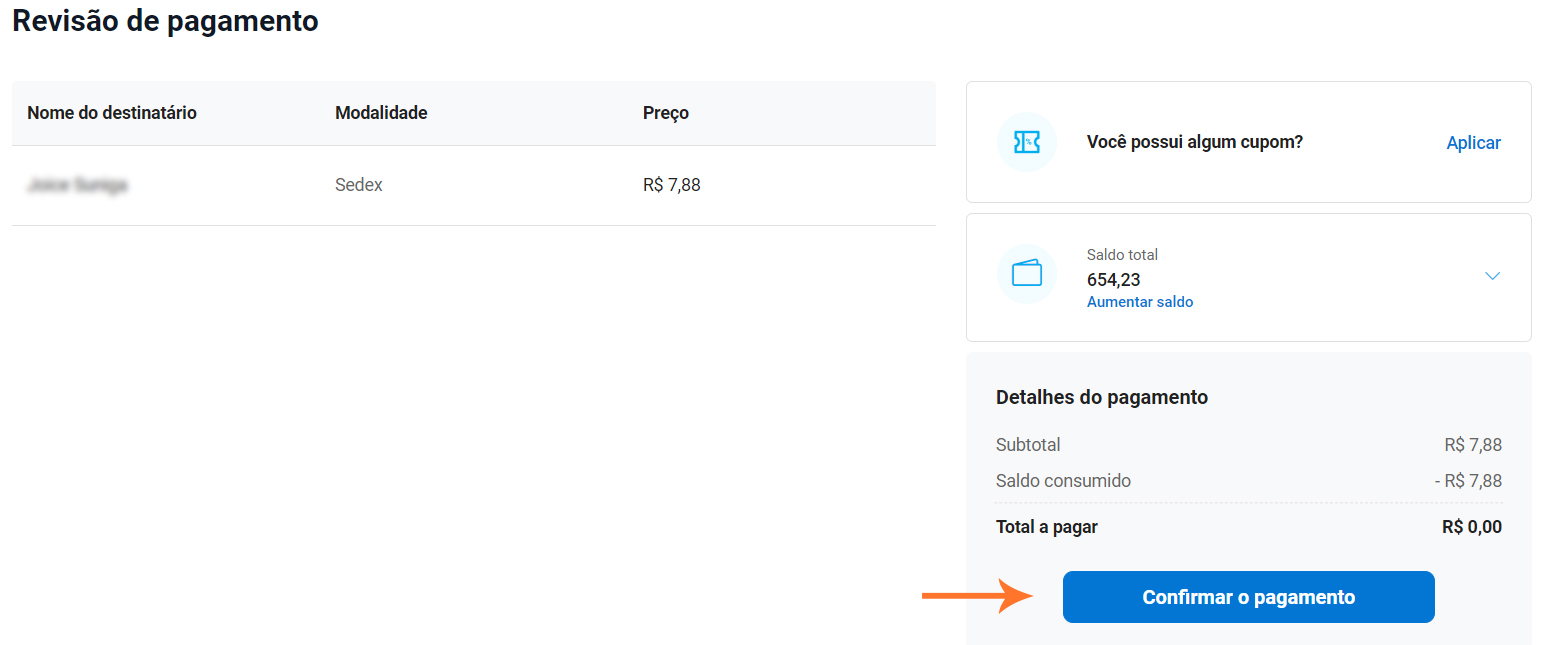
Task: Click the Sedex modality cell
Action: [359, 185]
